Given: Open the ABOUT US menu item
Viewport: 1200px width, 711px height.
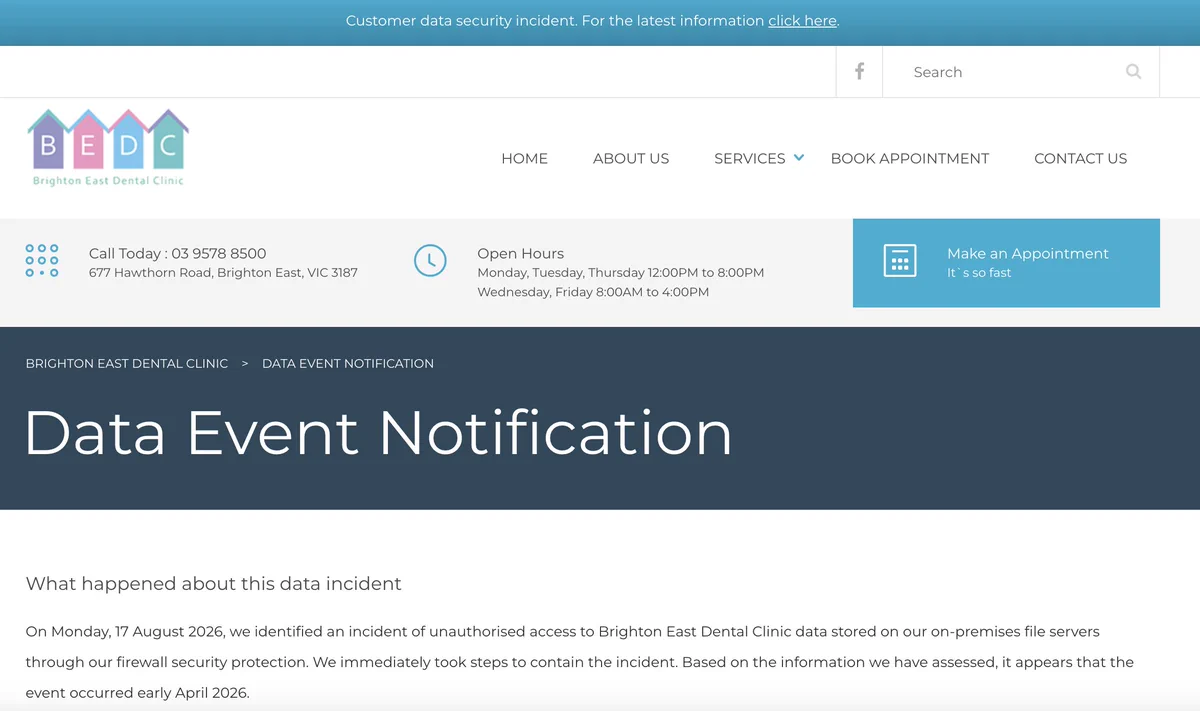Looking at the screenshot, I should [x=631, y=158].
